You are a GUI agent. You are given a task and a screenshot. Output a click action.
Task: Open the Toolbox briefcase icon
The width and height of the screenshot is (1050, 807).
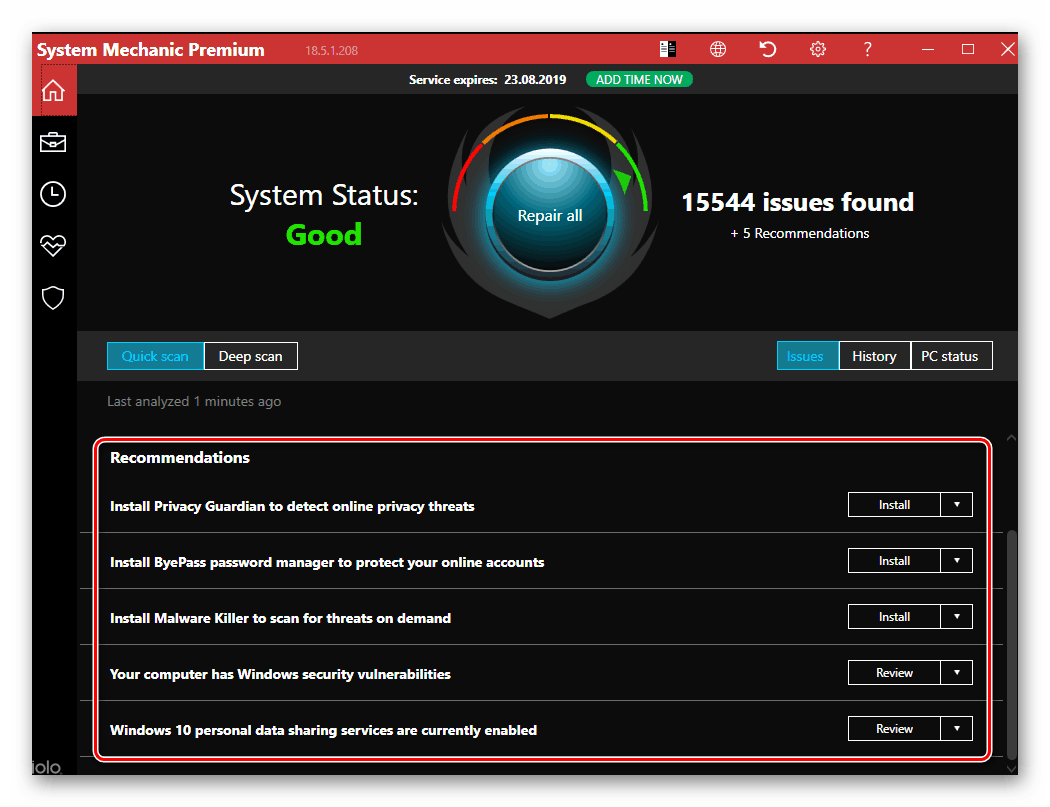tap(53, 142)
